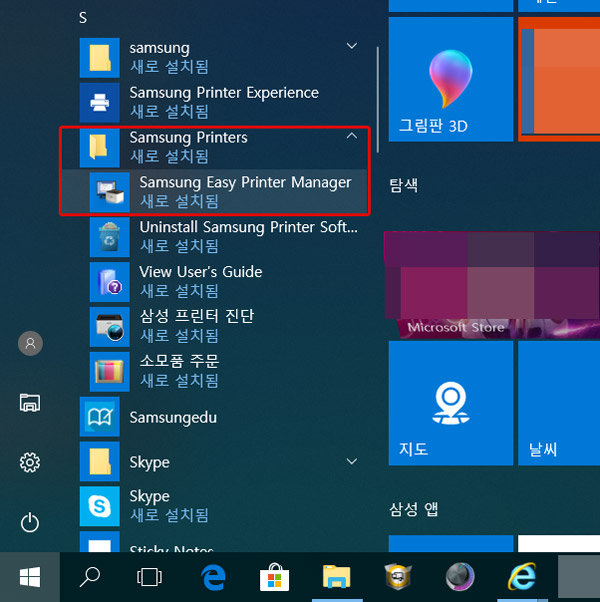Screen dimensions: 600x602
Task: Open the Microsoft Store tile
Action: point(492,285)
